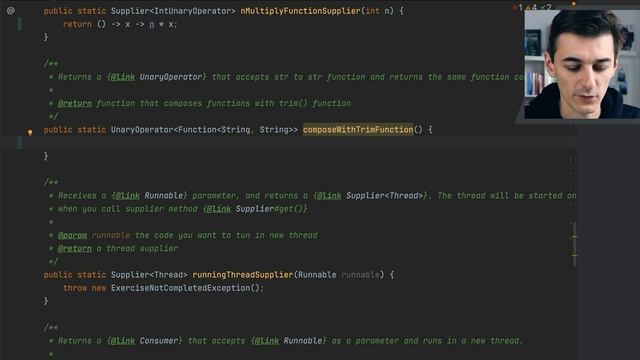Click the '@return a thread supplier' tag

click(118, 249)
